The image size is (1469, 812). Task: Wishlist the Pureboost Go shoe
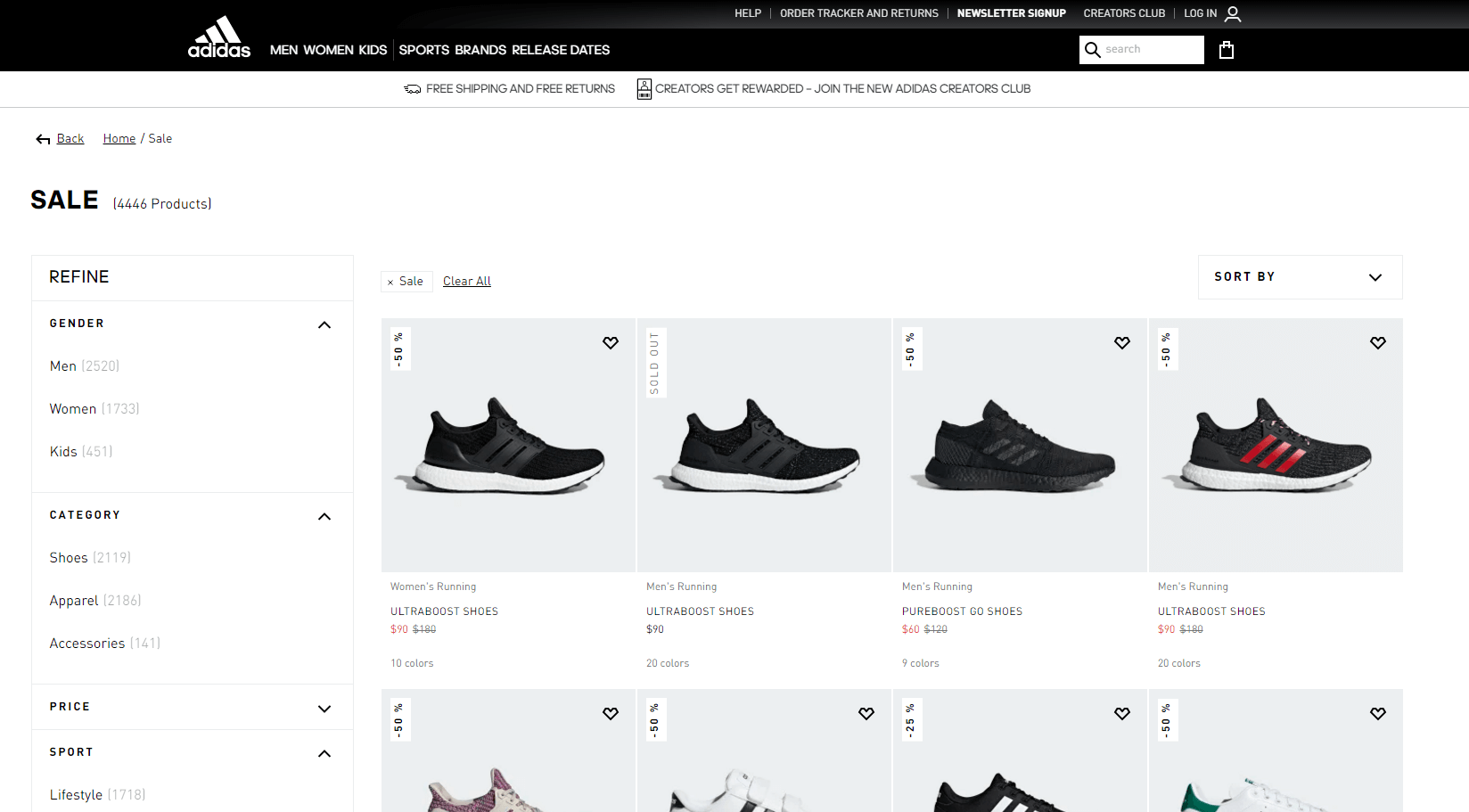1122,343
